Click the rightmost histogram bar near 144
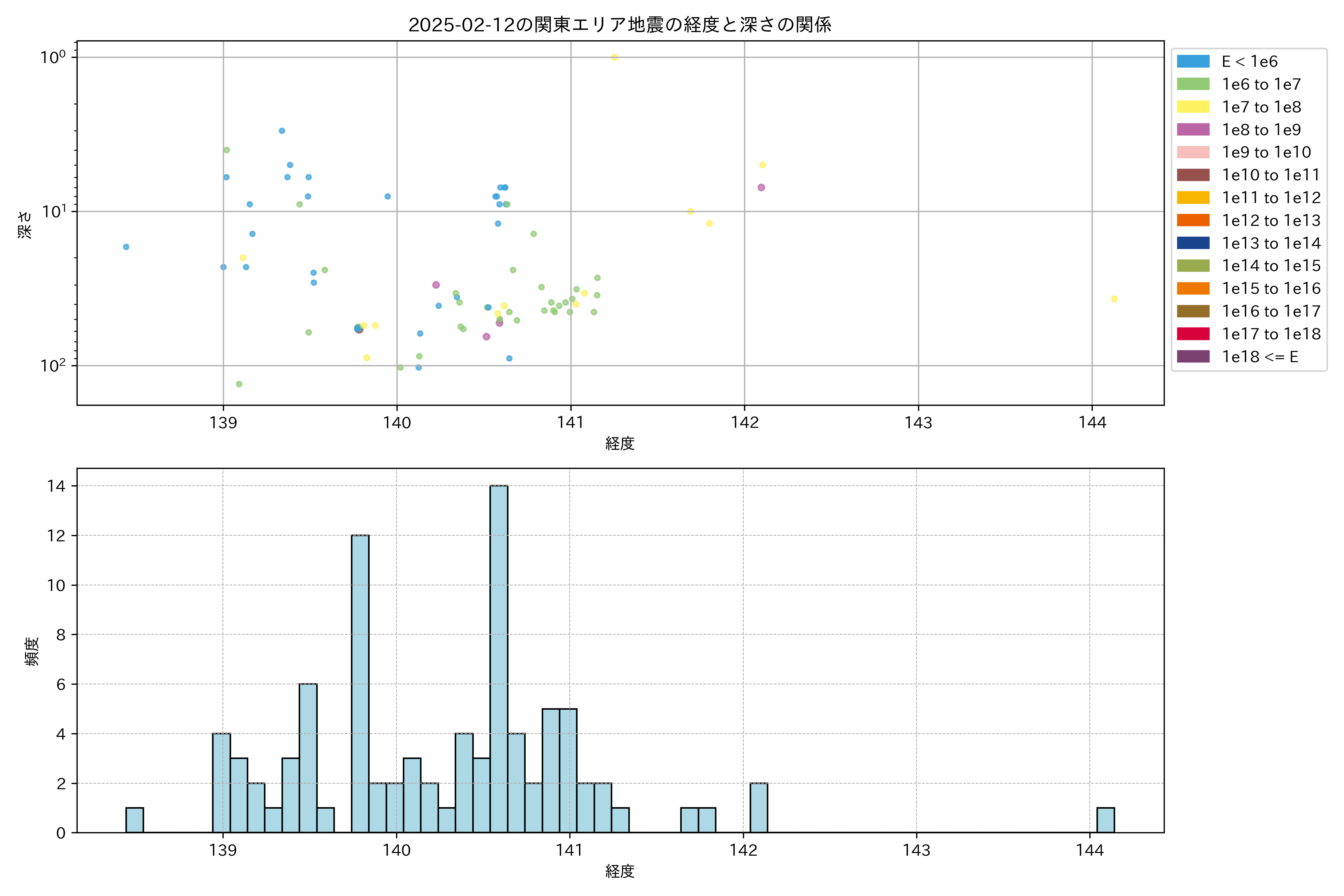Screen dimensions: 1344x896 1105,820
